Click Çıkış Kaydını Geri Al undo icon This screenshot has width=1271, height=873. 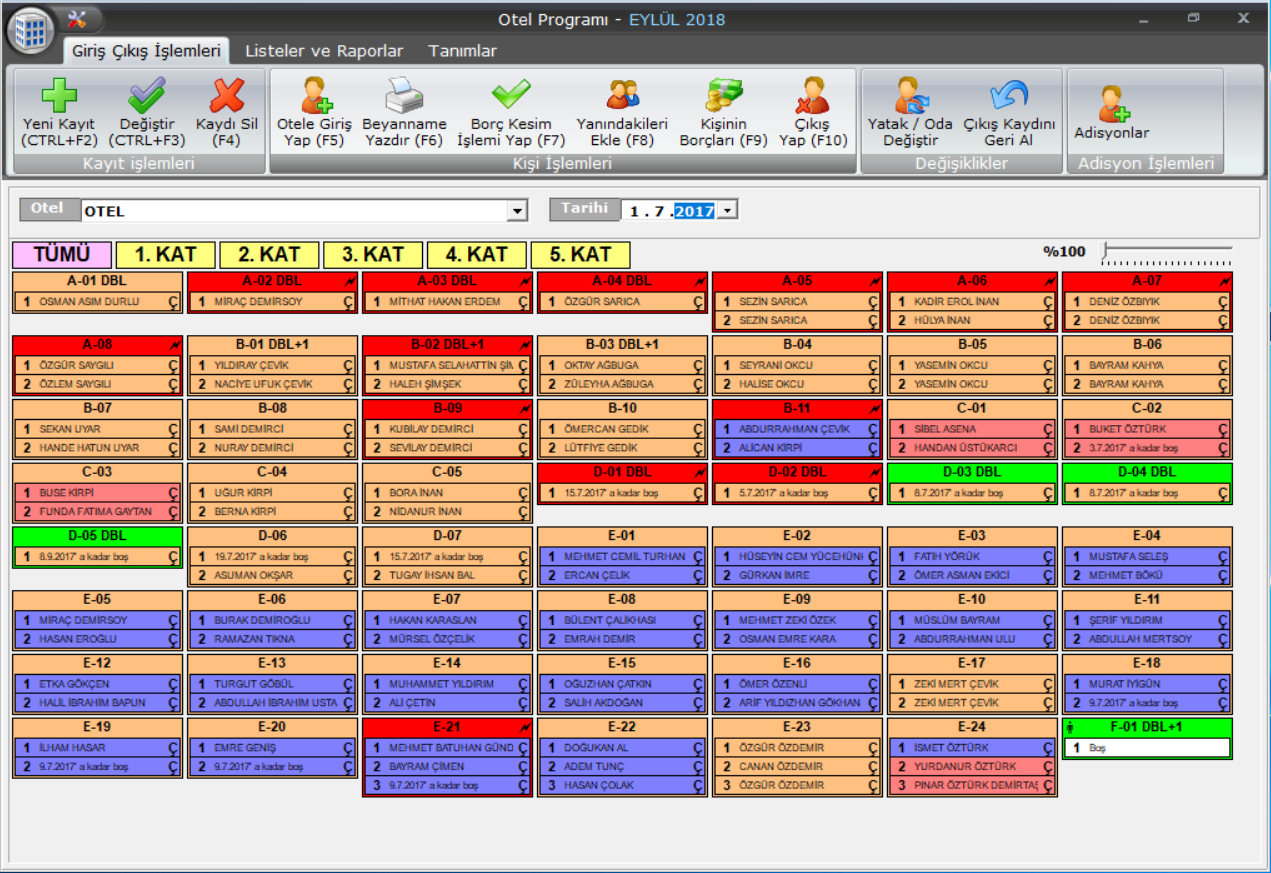pyautogui.click(x=1008, y=97)
